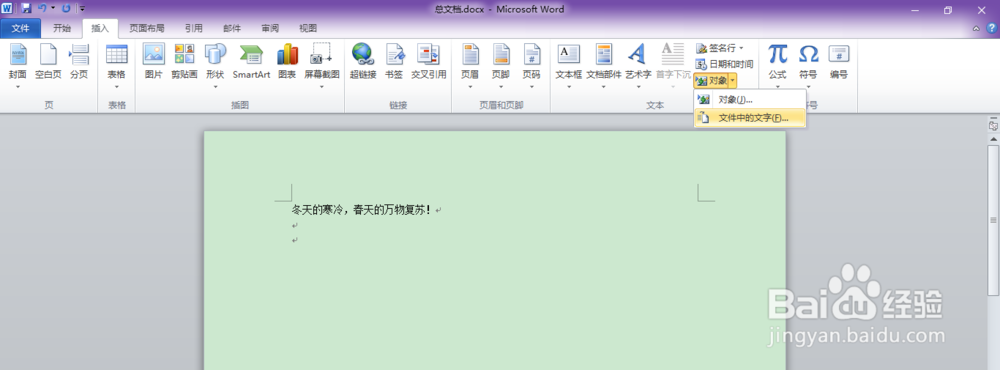
Task: Open the Customize Quick Access Toolbar dropdown
Action: tap(82, 9)
